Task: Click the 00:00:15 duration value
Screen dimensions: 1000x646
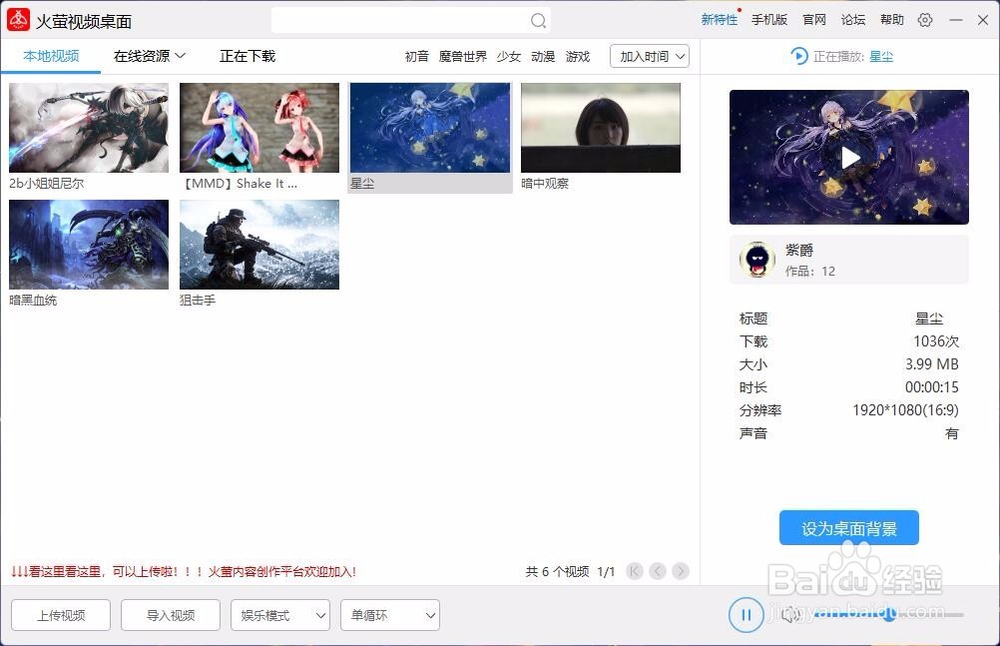Action: coord(932,387)
